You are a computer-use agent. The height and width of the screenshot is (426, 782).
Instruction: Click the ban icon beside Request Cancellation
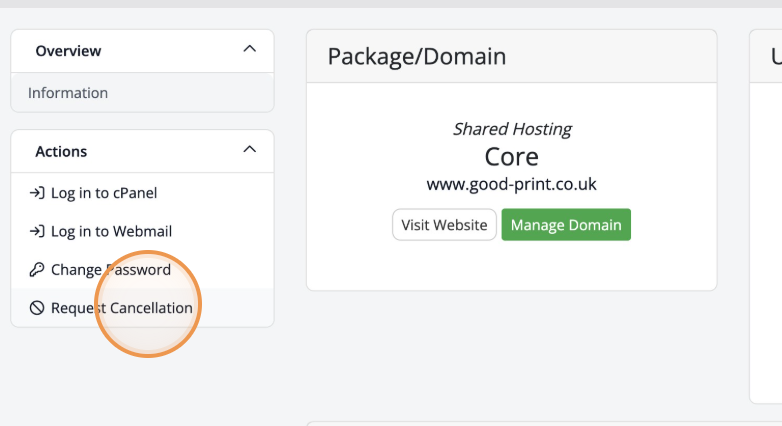[x=37, y=308]
